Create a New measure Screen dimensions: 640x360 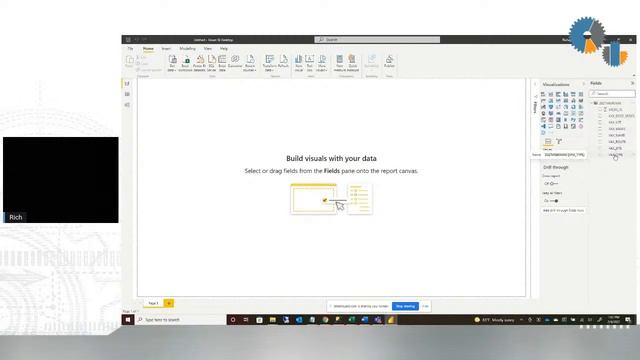click(x=340, y=63)
